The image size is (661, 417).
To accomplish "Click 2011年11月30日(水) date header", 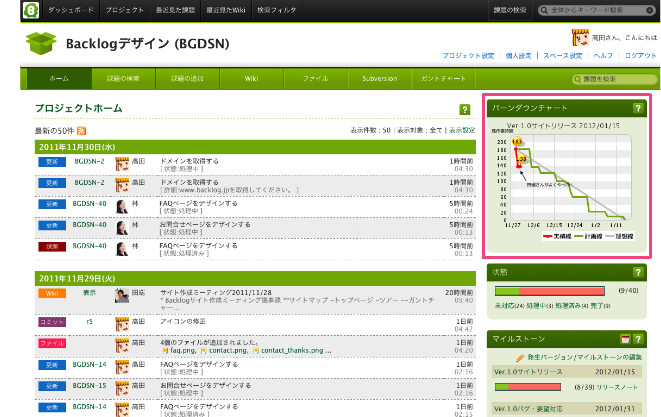I will pos(255,147).
